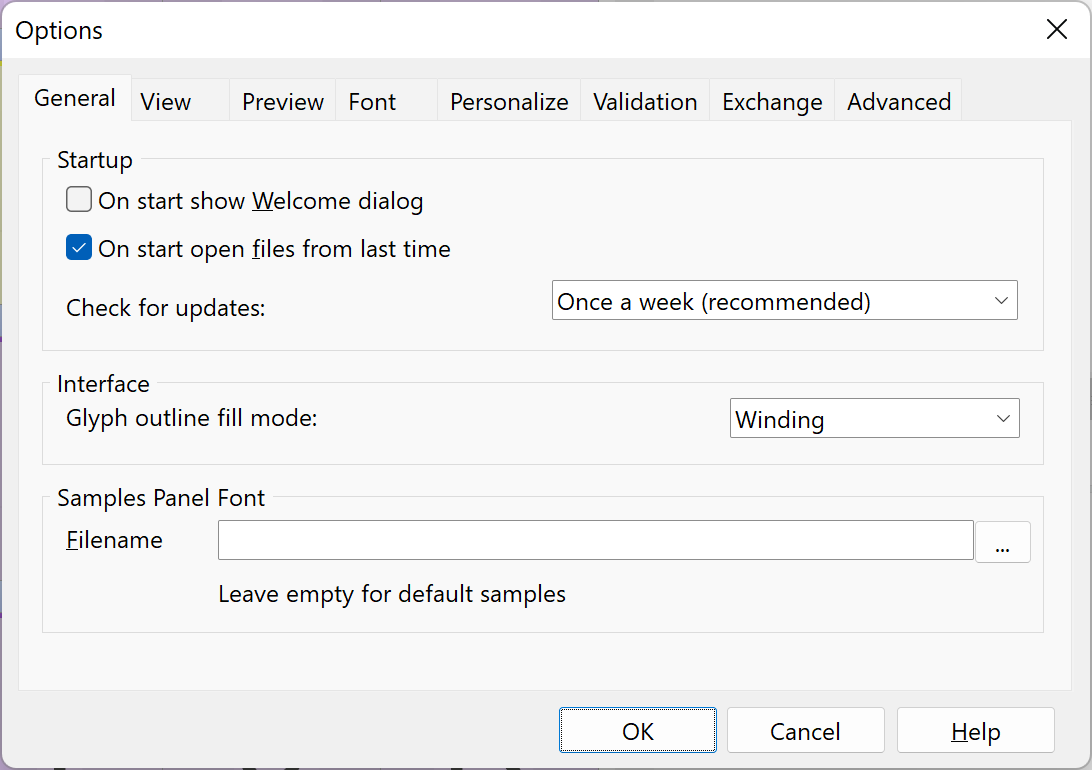This screenshot has width=1092, height=770.
Task: Select the General tab
Action: [x=75, y=98]
